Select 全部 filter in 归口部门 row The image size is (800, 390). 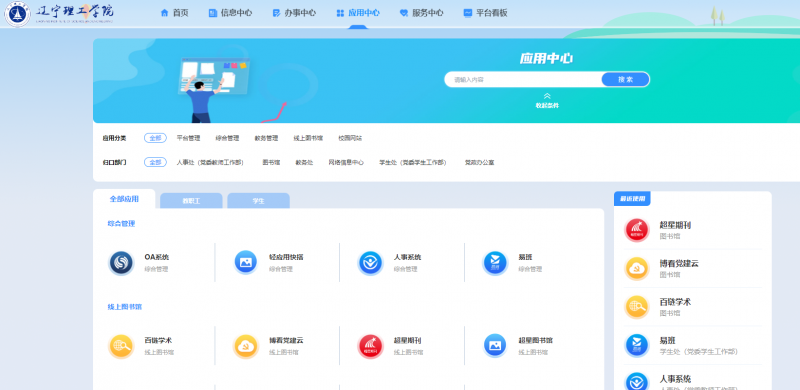155,162
